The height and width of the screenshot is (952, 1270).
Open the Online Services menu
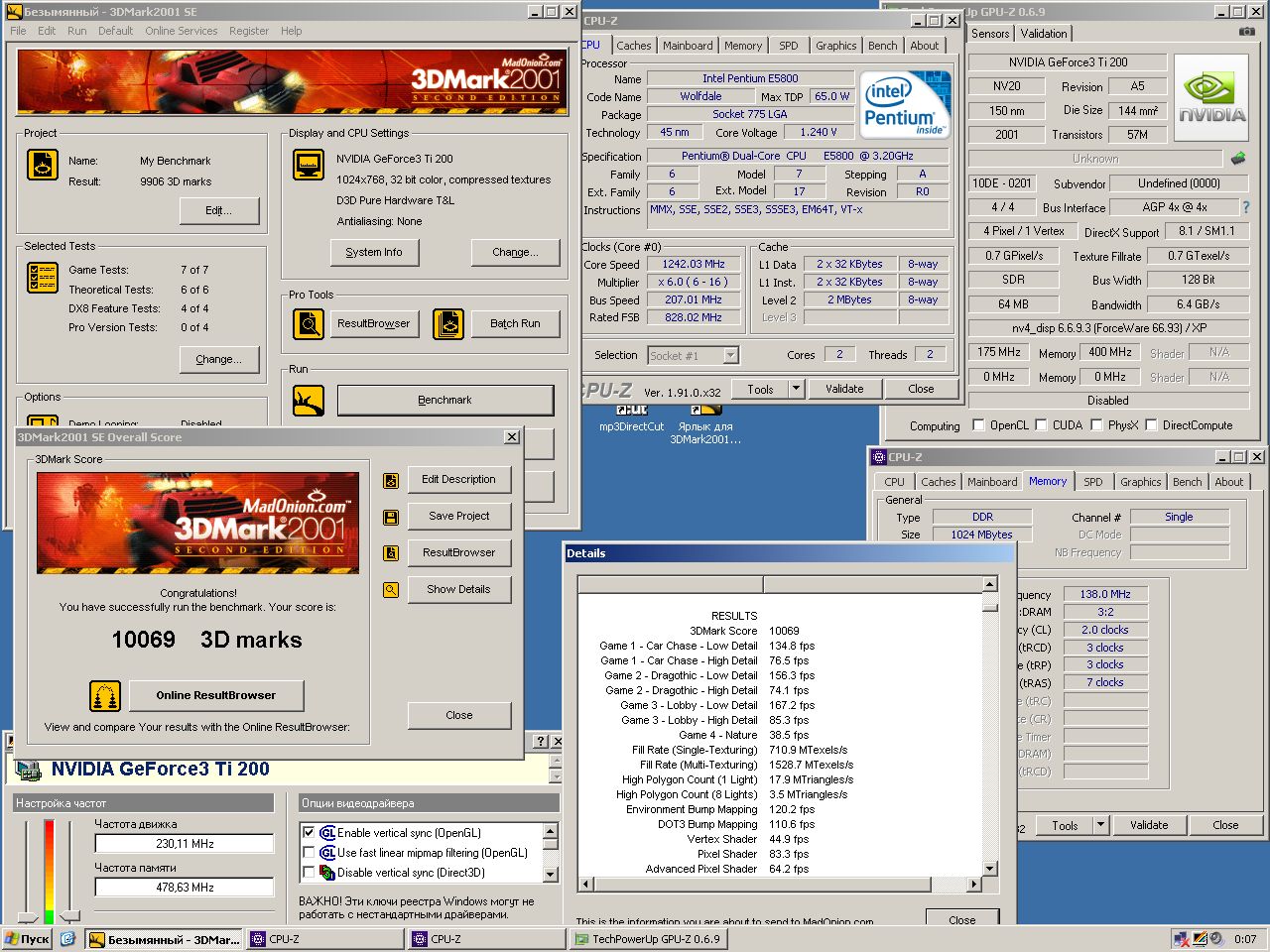[x=182, y=31]
